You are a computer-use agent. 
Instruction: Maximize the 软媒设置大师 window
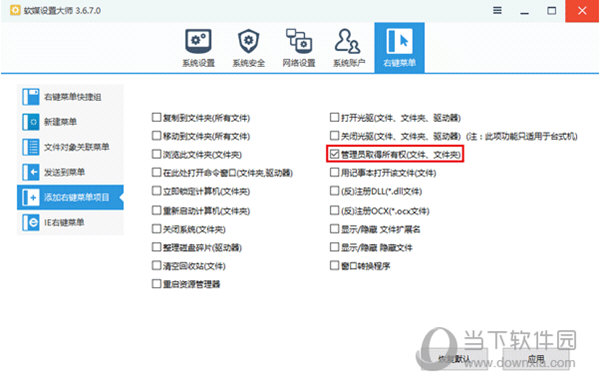point(551,11)
